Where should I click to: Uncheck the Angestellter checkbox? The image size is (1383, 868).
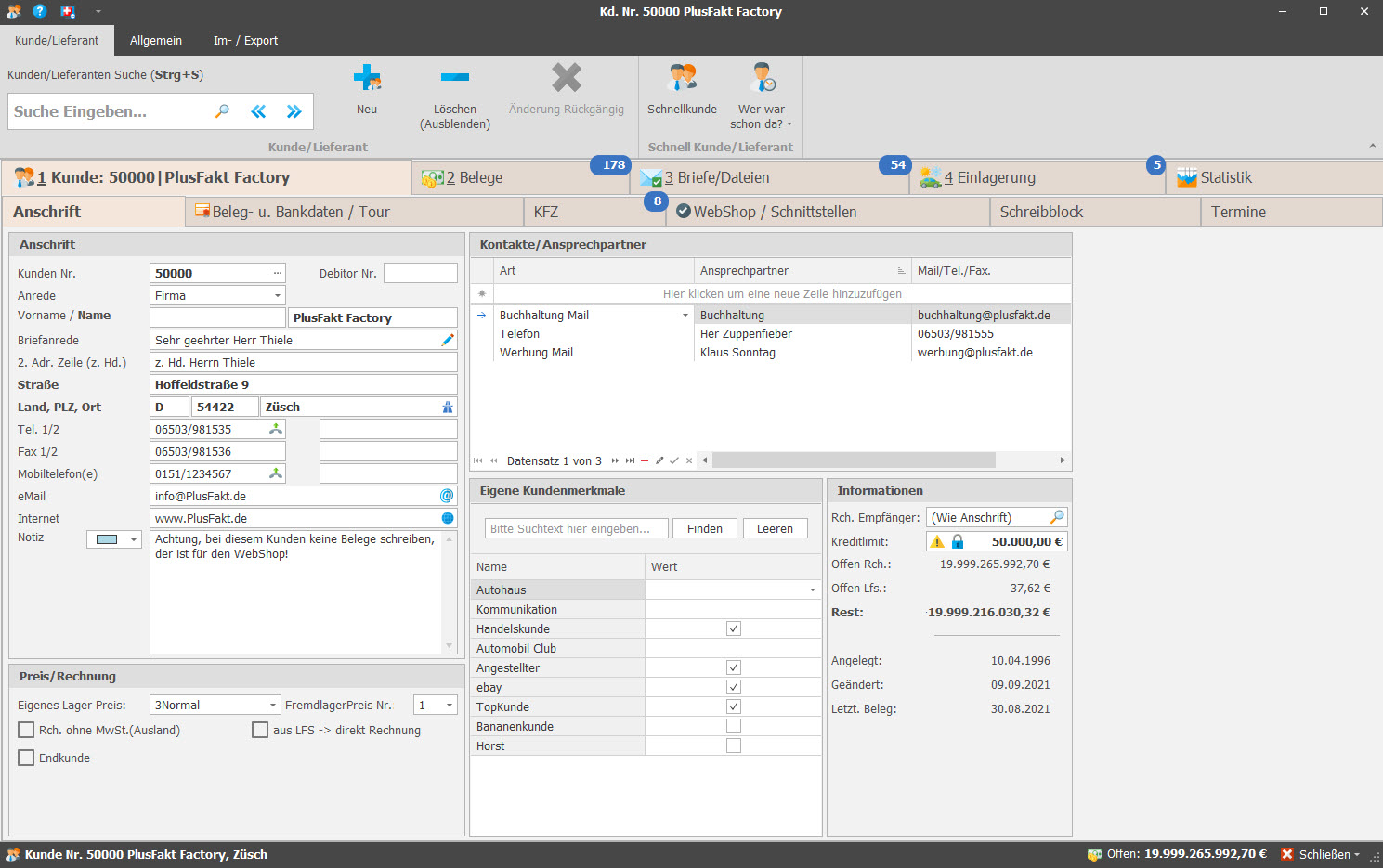(734, 667)
